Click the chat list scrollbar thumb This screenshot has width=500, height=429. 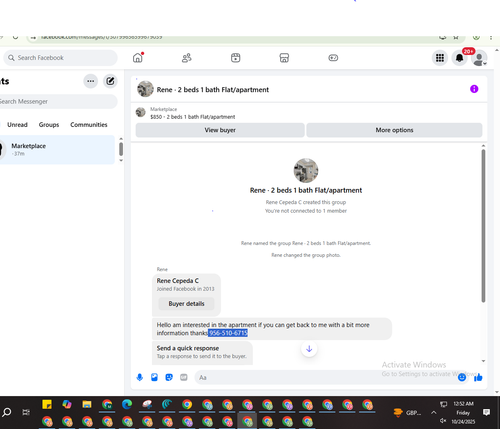[x=121, y=149]
